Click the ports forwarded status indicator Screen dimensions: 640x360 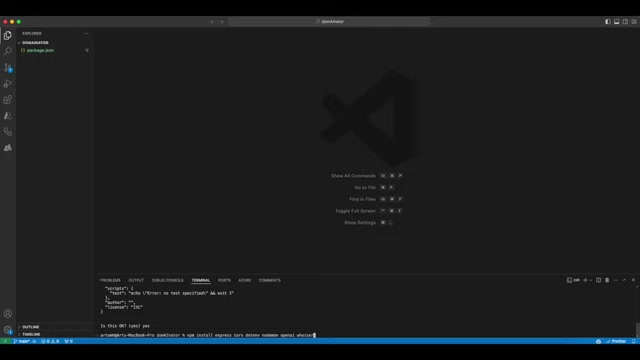69,341
